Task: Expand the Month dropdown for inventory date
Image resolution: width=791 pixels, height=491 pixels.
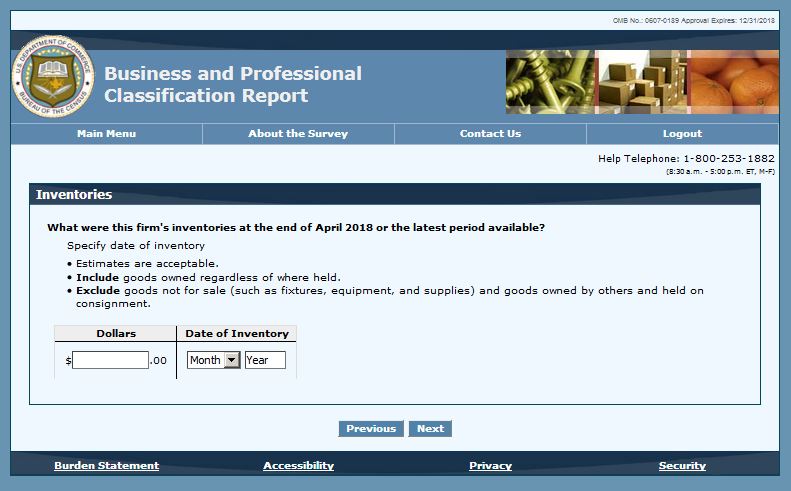Action: [213, 360]
